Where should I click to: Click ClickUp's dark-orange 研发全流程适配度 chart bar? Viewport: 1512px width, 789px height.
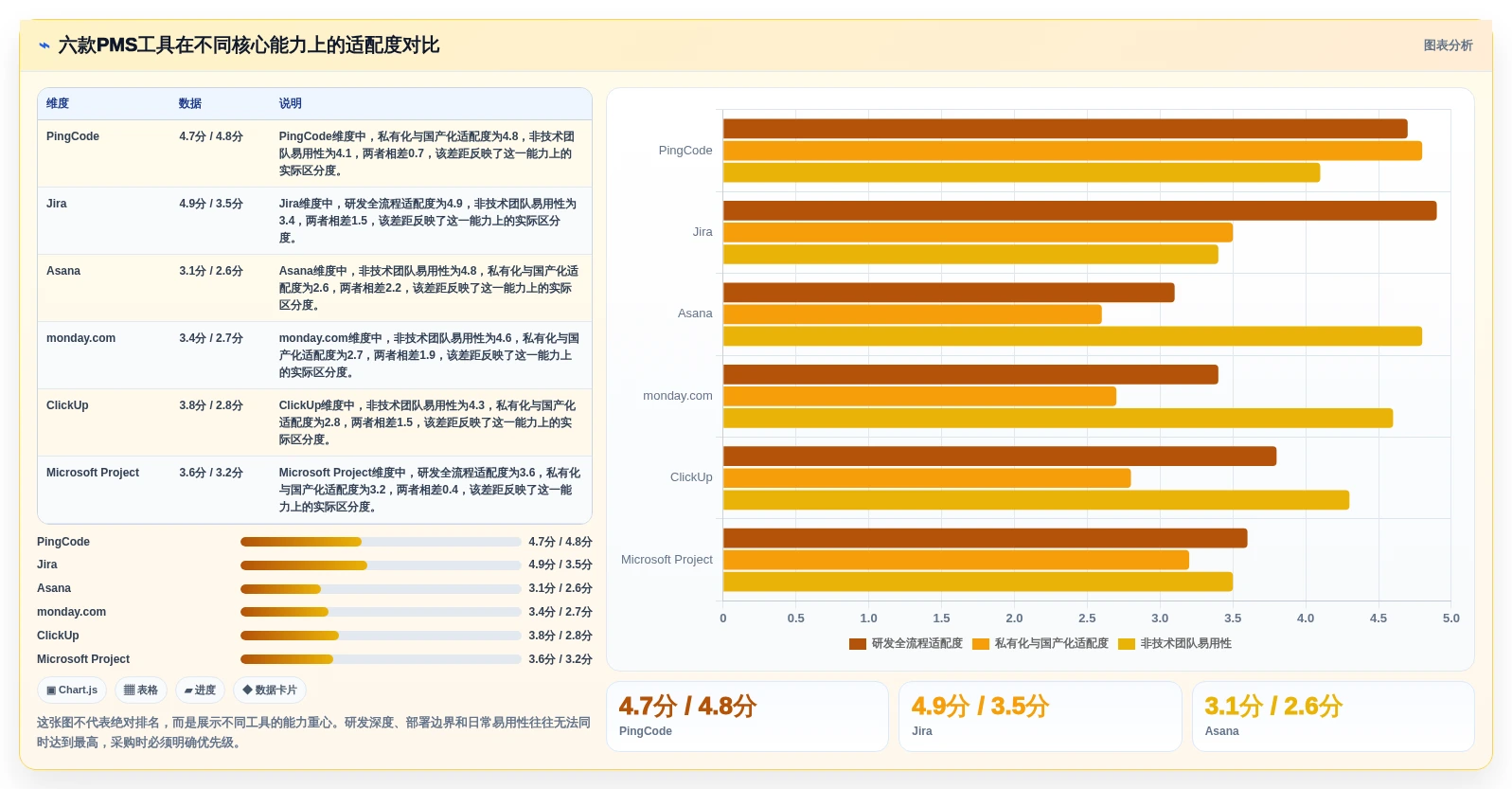point(1000,457)
